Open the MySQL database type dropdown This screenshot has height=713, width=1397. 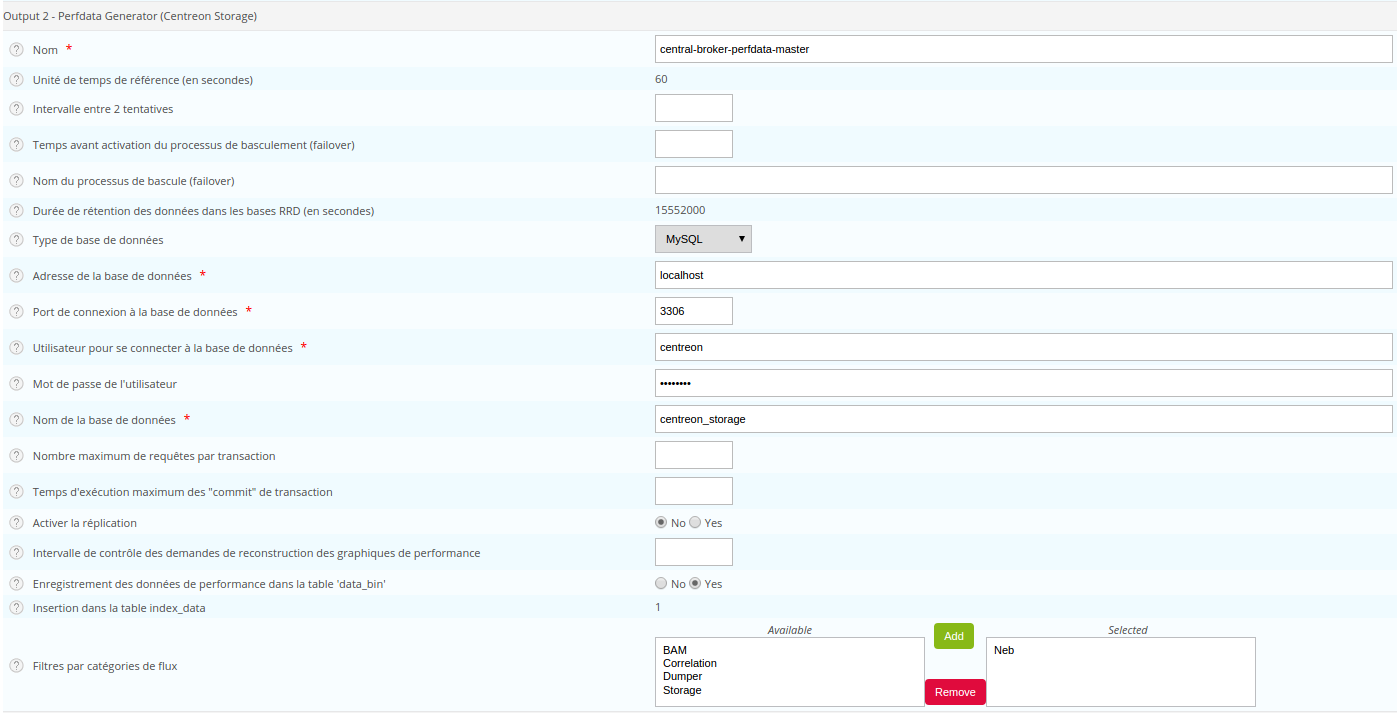coord(703,239)
